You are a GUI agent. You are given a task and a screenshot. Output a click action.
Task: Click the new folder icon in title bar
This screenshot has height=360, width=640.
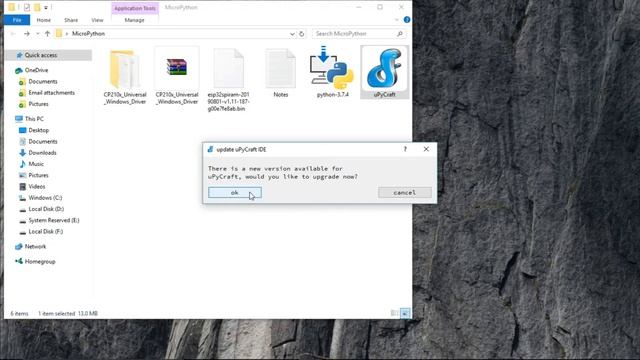37,7
